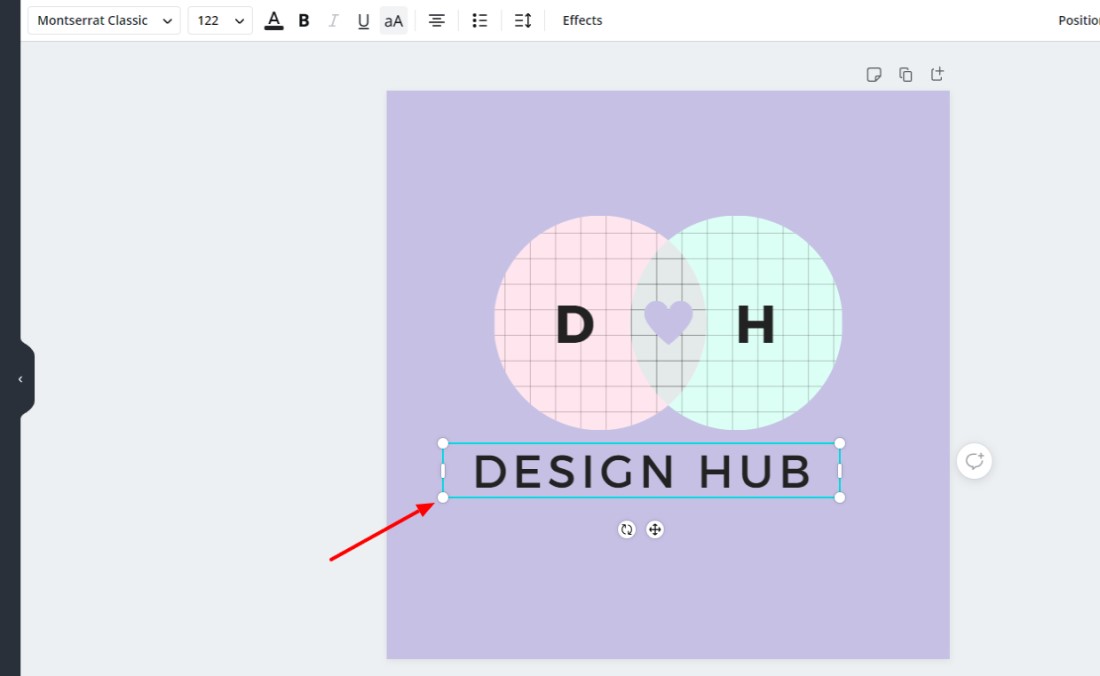Screen dimensions: 1100x676
Task: Select the letter H in green circle
Action: (x=756, y=325)
